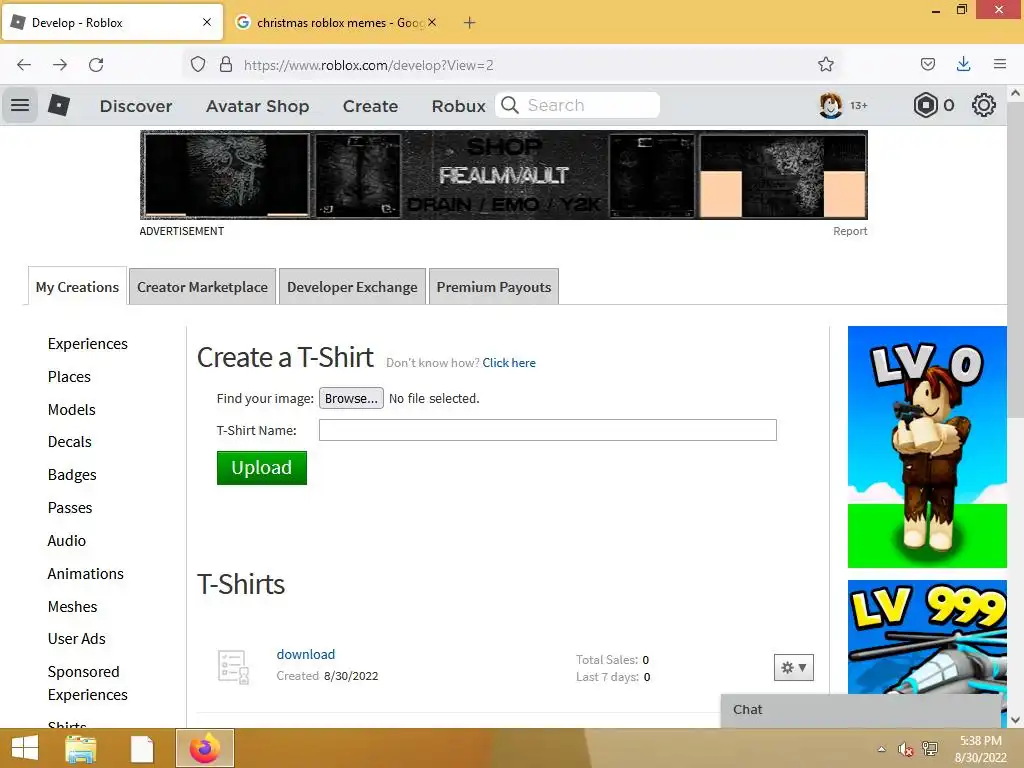
Task: Open the Chat panel bar
Action: point(861,710)
